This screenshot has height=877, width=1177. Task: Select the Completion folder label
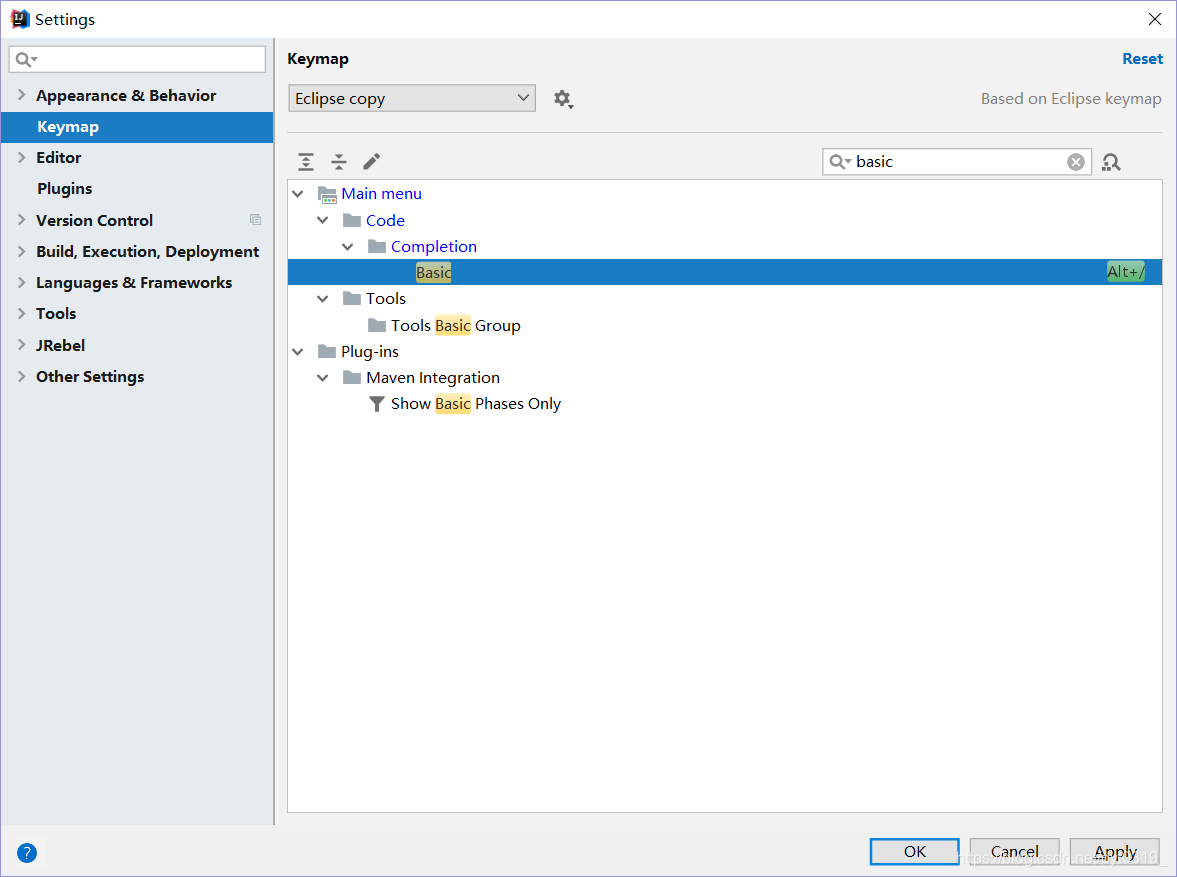(434, 246)
